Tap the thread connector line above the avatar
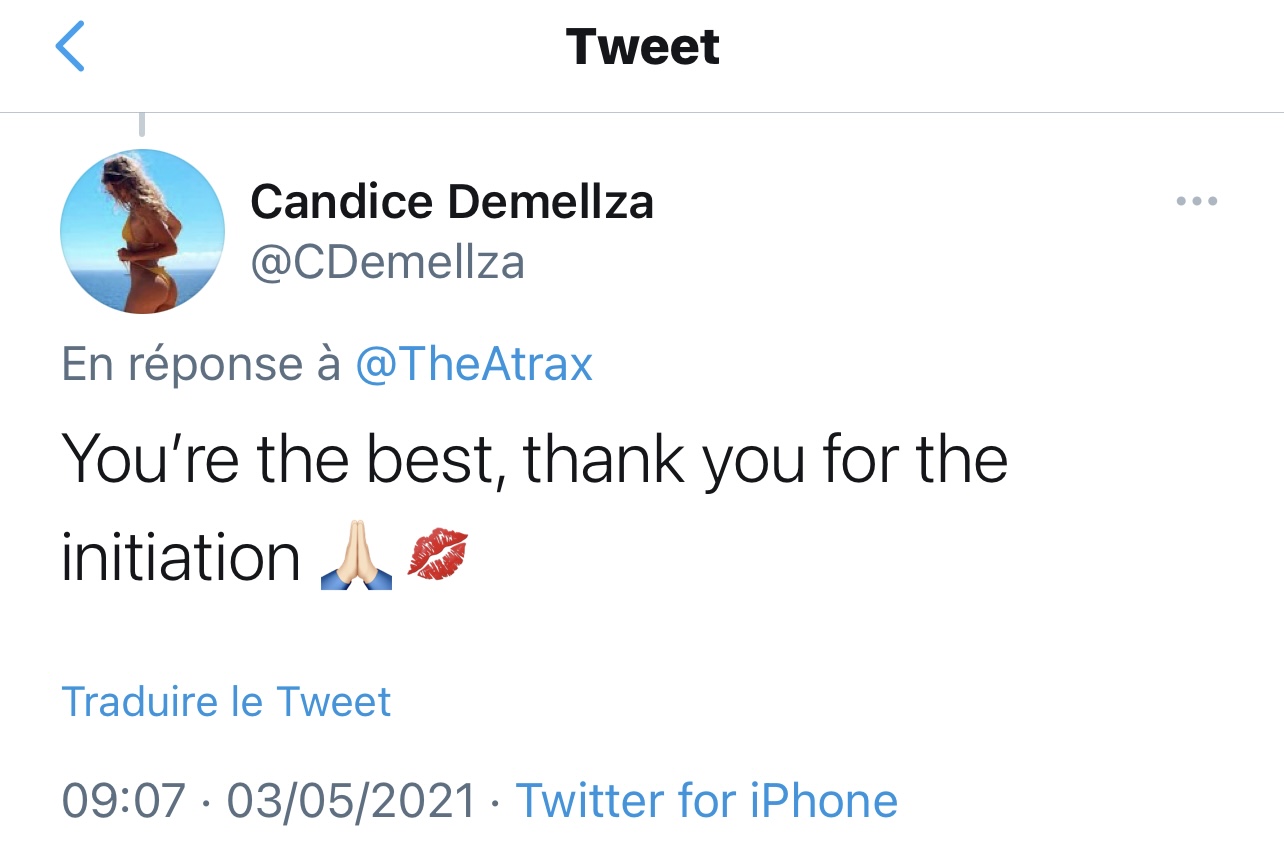The width and height of the screenshot is (1284, 857). [142, 125]
